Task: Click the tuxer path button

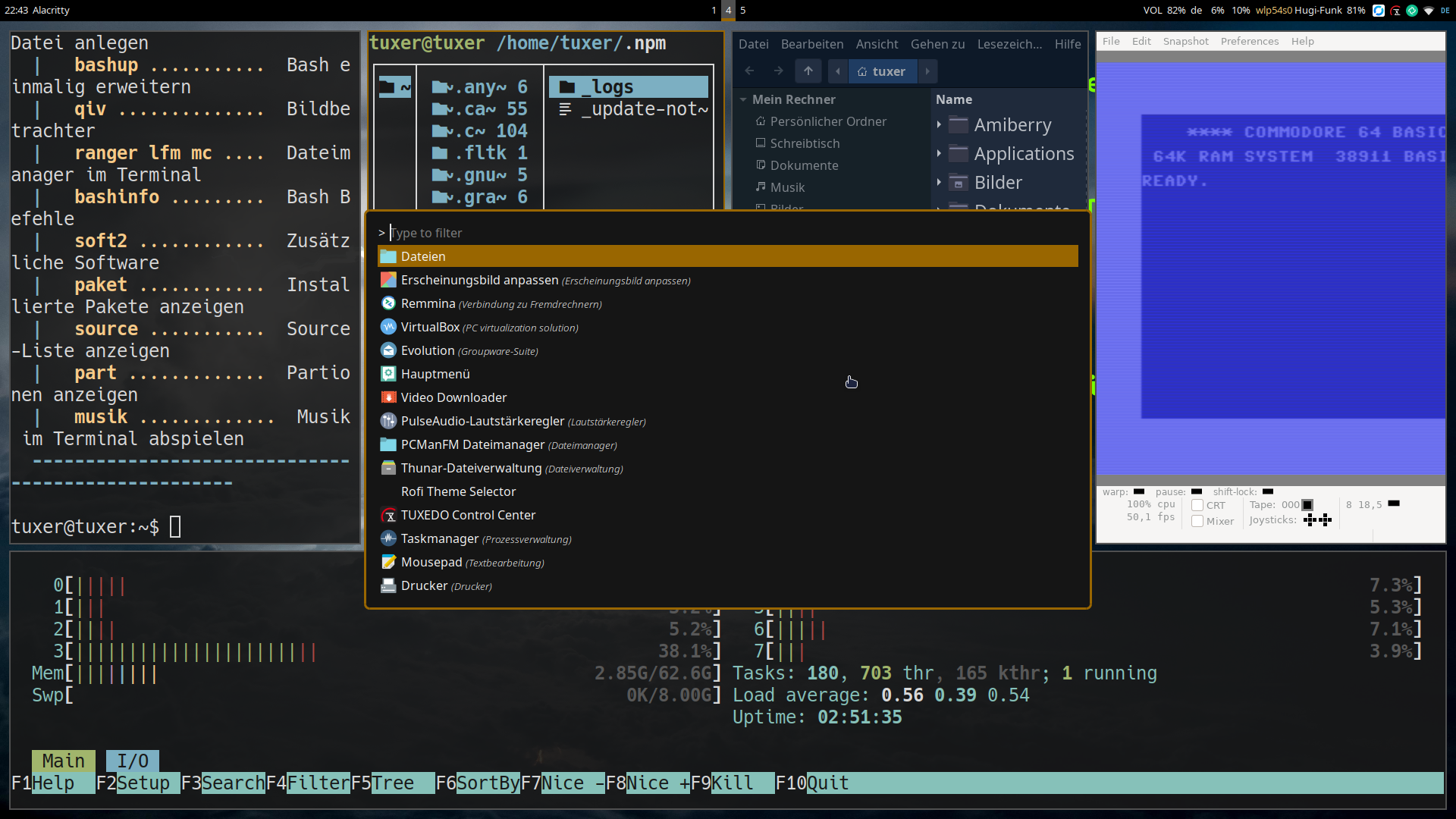Action: coord(881,71)
